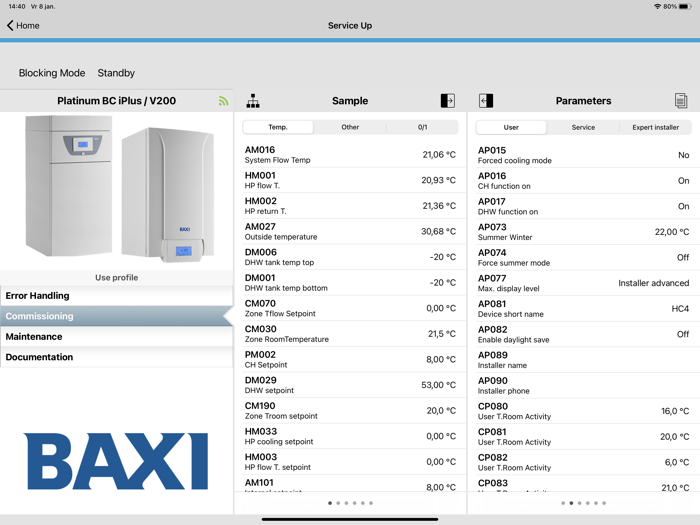
Task: Select HM001 HP flow T. row
Action: pos(350,180)
